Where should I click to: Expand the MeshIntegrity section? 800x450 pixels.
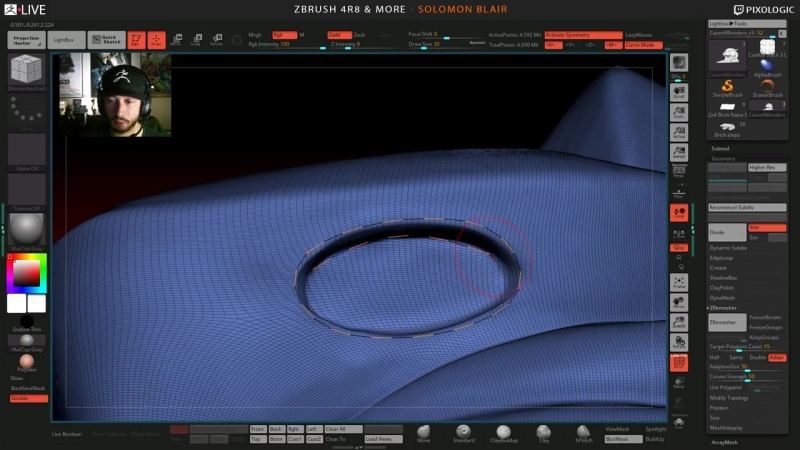click(x=726, y=428)
